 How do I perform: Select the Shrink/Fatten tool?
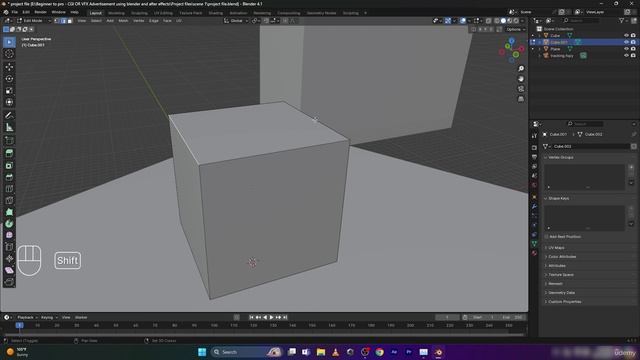coord(9,258)
